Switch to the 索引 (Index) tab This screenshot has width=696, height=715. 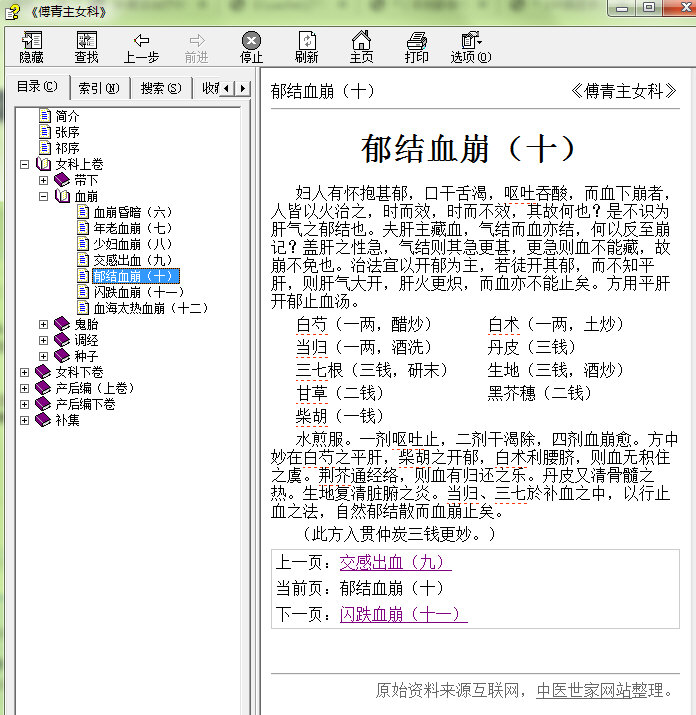[98, 88]
